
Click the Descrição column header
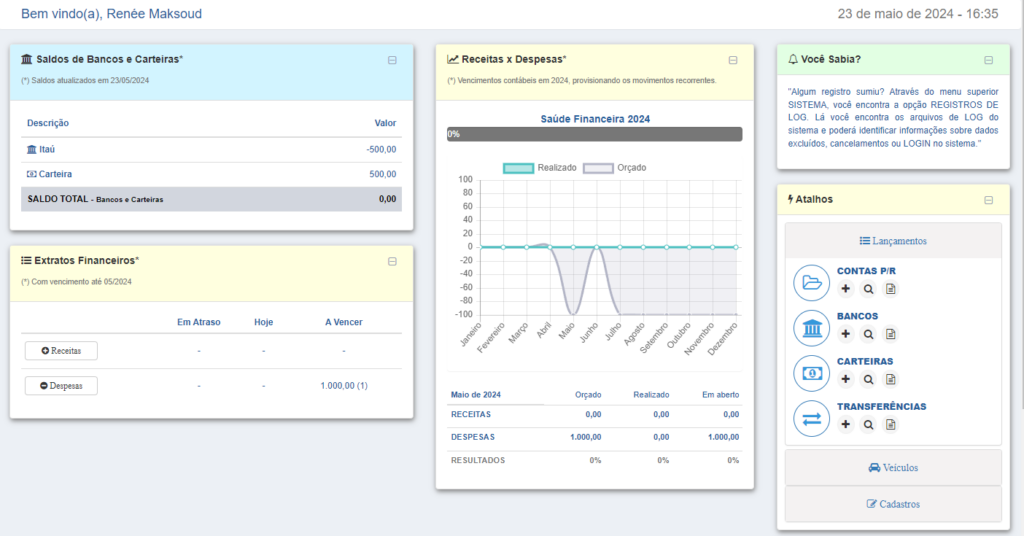click(48, 123)
